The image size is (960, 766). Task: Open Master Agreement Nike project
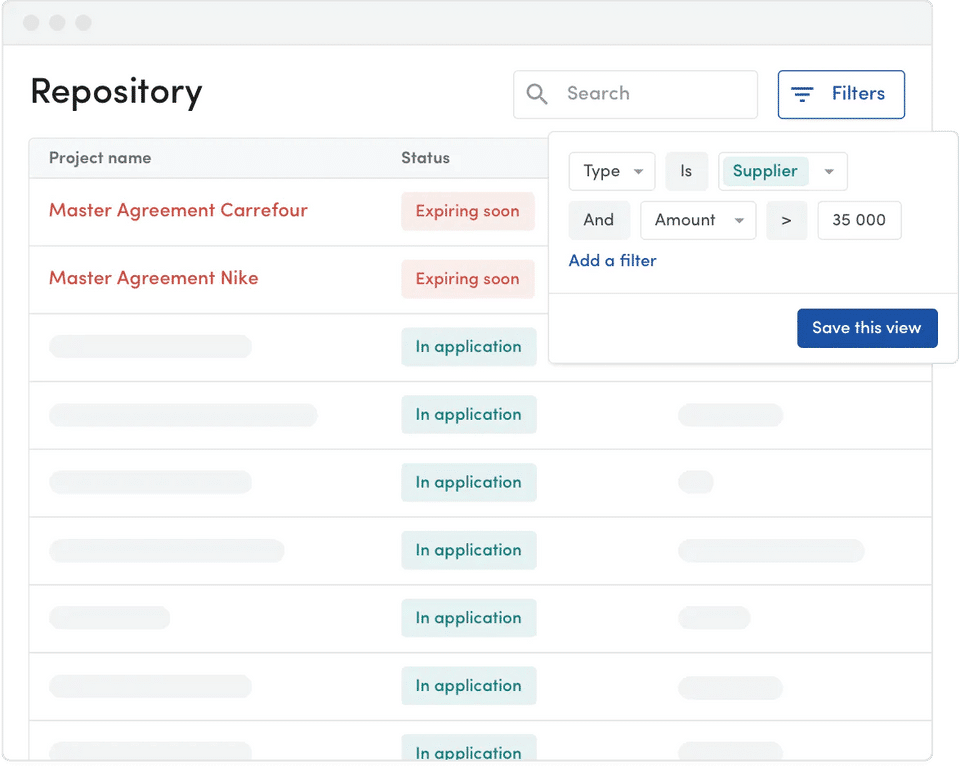154,278
